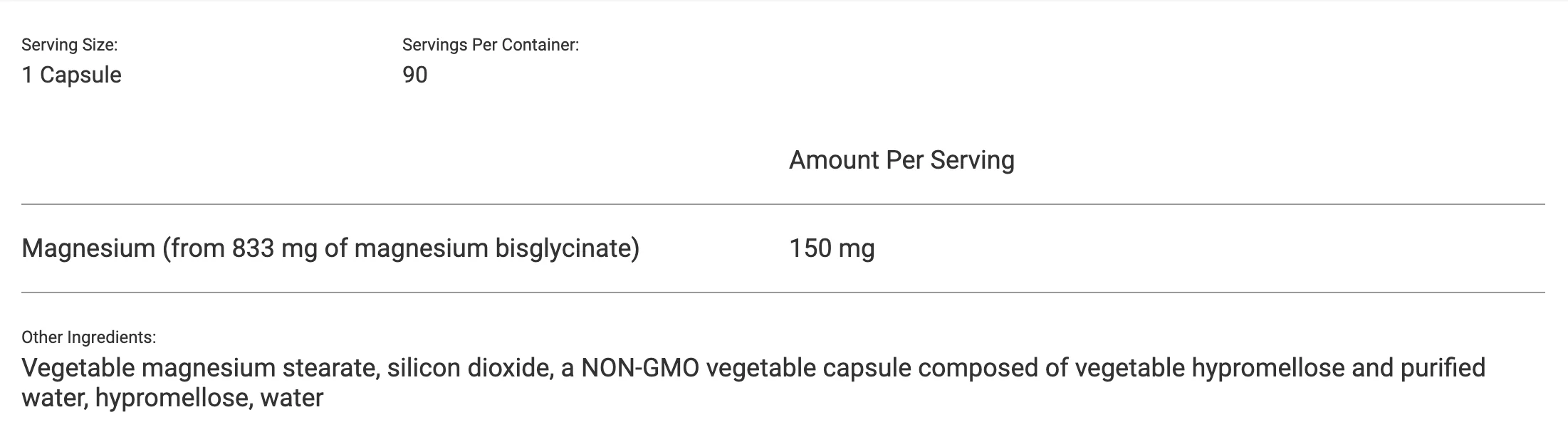
Task: Click the "Other Ingredients:" label
Action: pos(88,337)
